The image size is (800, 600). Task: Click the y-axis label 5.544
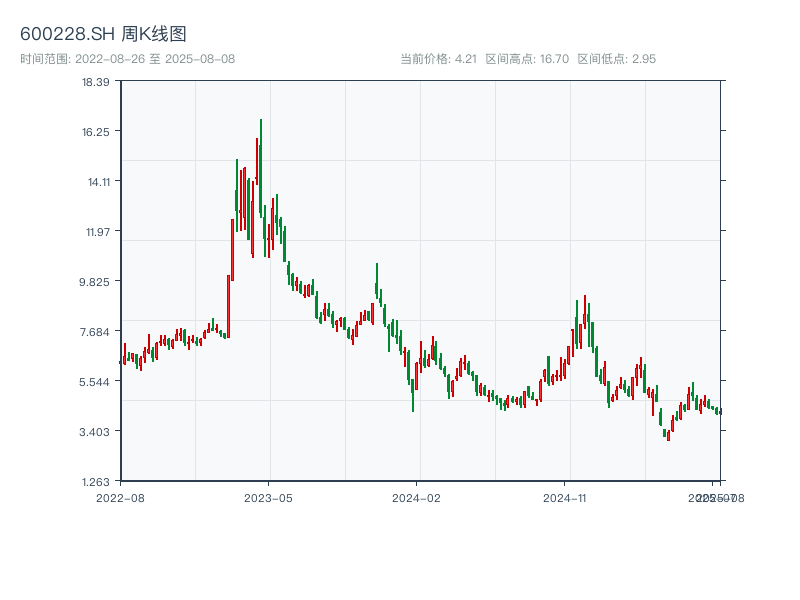[x=94, y=382]
